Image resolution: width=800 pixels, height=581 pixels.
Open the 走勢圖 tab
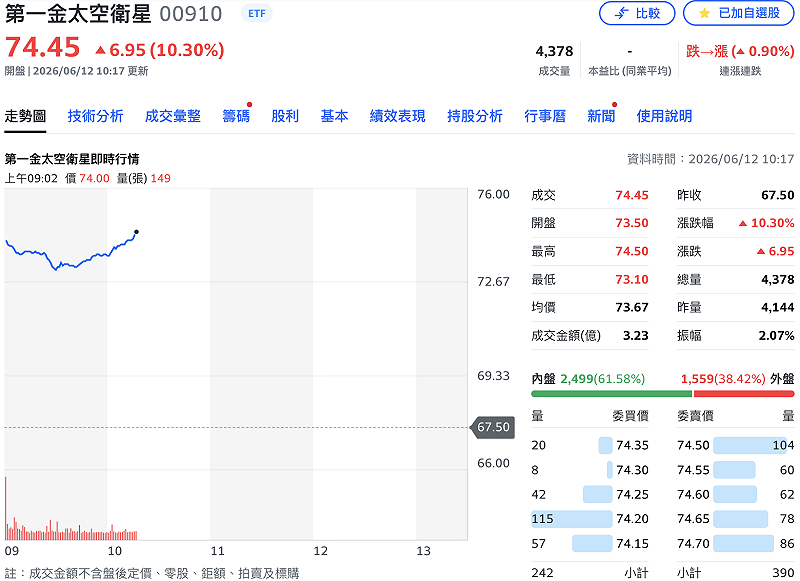tap(25, 116)
